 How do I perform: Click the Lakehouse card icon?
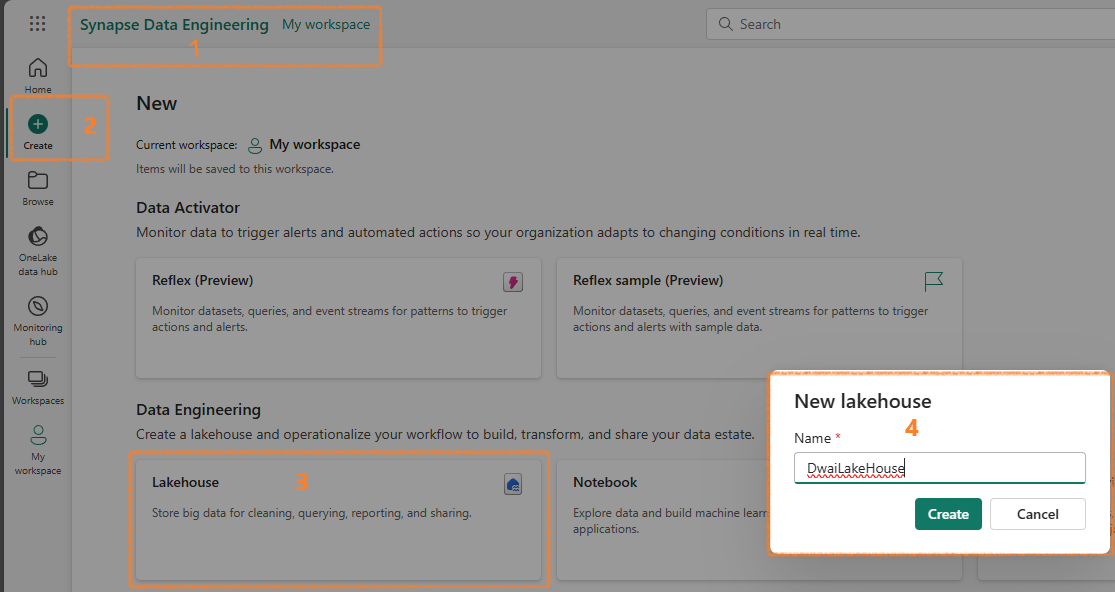coord(513,484)
